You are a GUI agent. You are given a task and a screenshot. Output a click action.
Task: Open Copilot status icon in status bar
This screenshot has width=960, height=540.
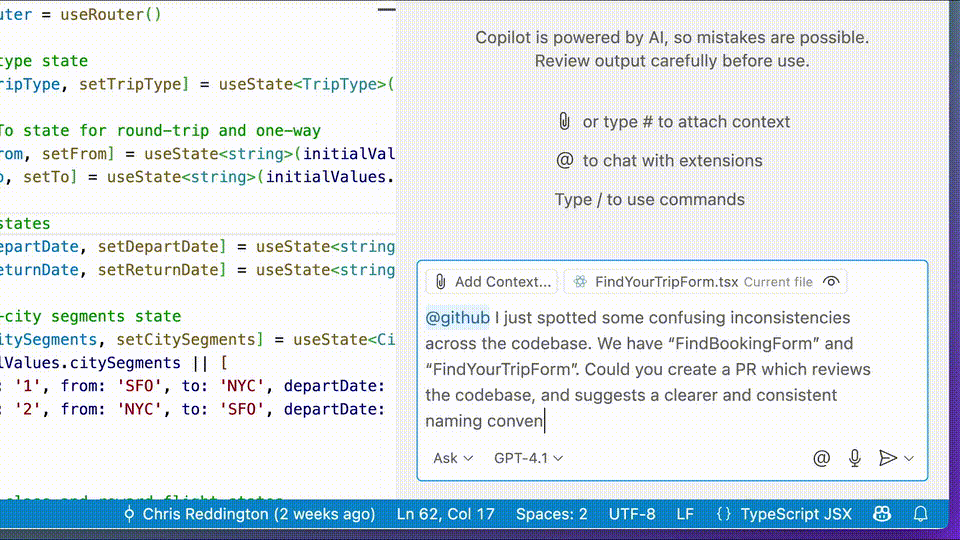pyautogui.click(x=881, y=514)
